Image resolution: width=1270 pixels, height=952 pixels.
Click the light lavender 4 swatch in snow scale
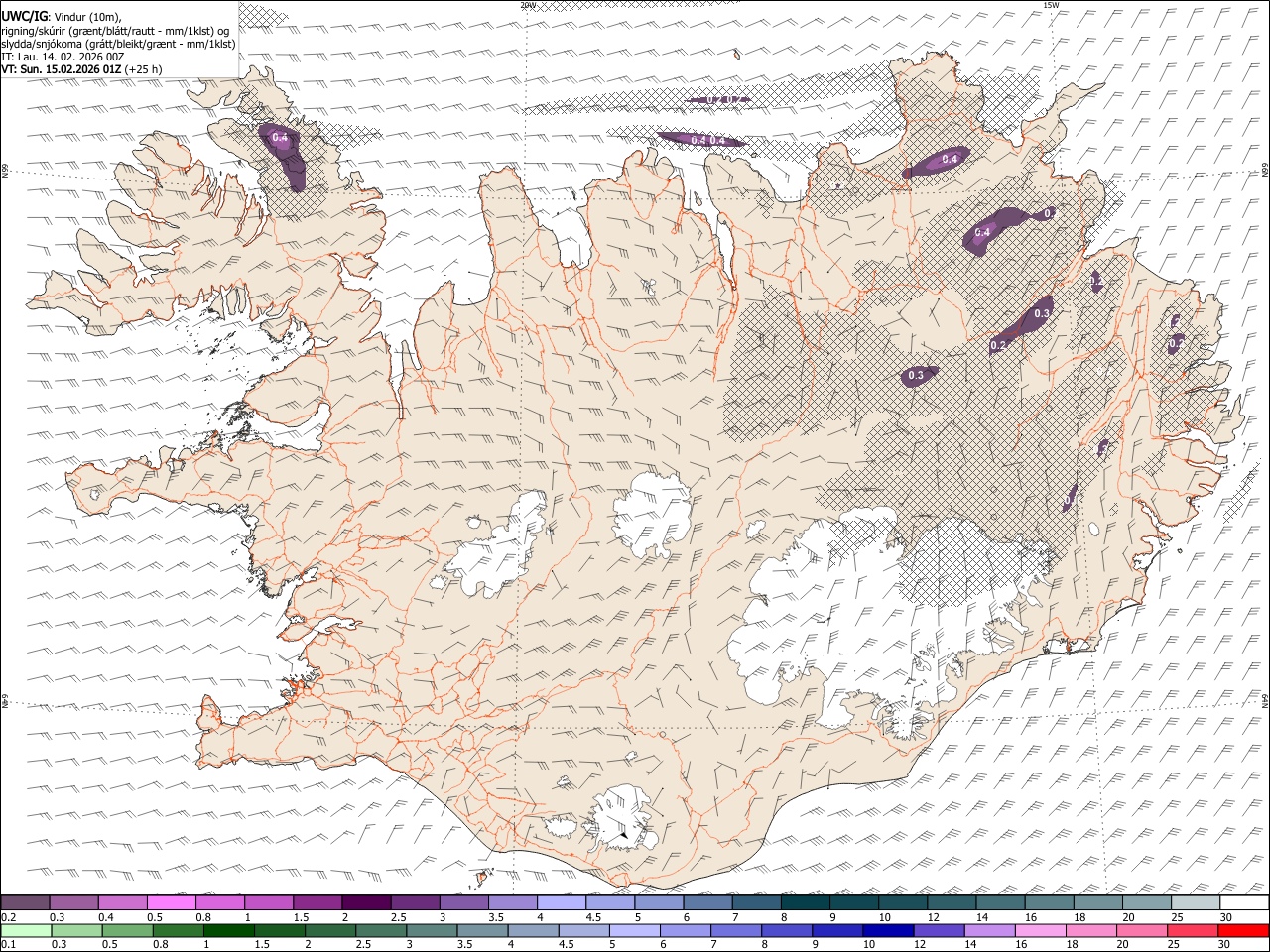[562, 902]
